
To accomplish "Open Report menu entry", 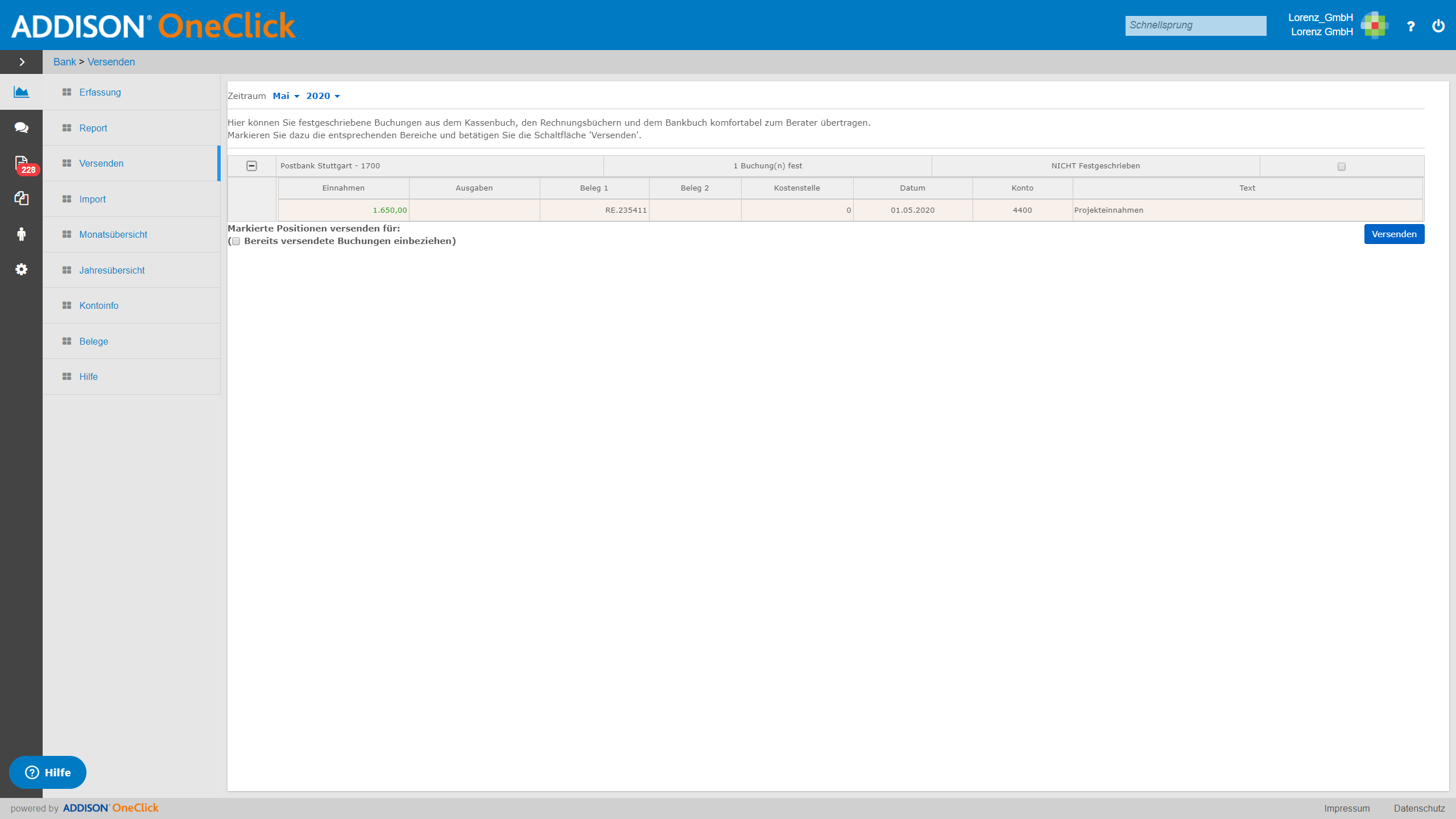I will [131, 128].
